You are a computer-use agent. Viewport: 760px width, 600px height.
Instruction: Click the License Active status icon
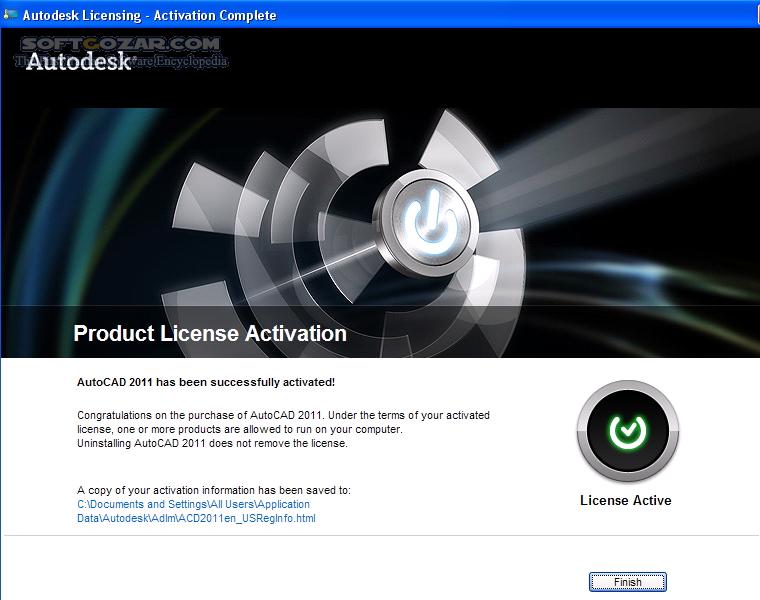click(628, 430)
